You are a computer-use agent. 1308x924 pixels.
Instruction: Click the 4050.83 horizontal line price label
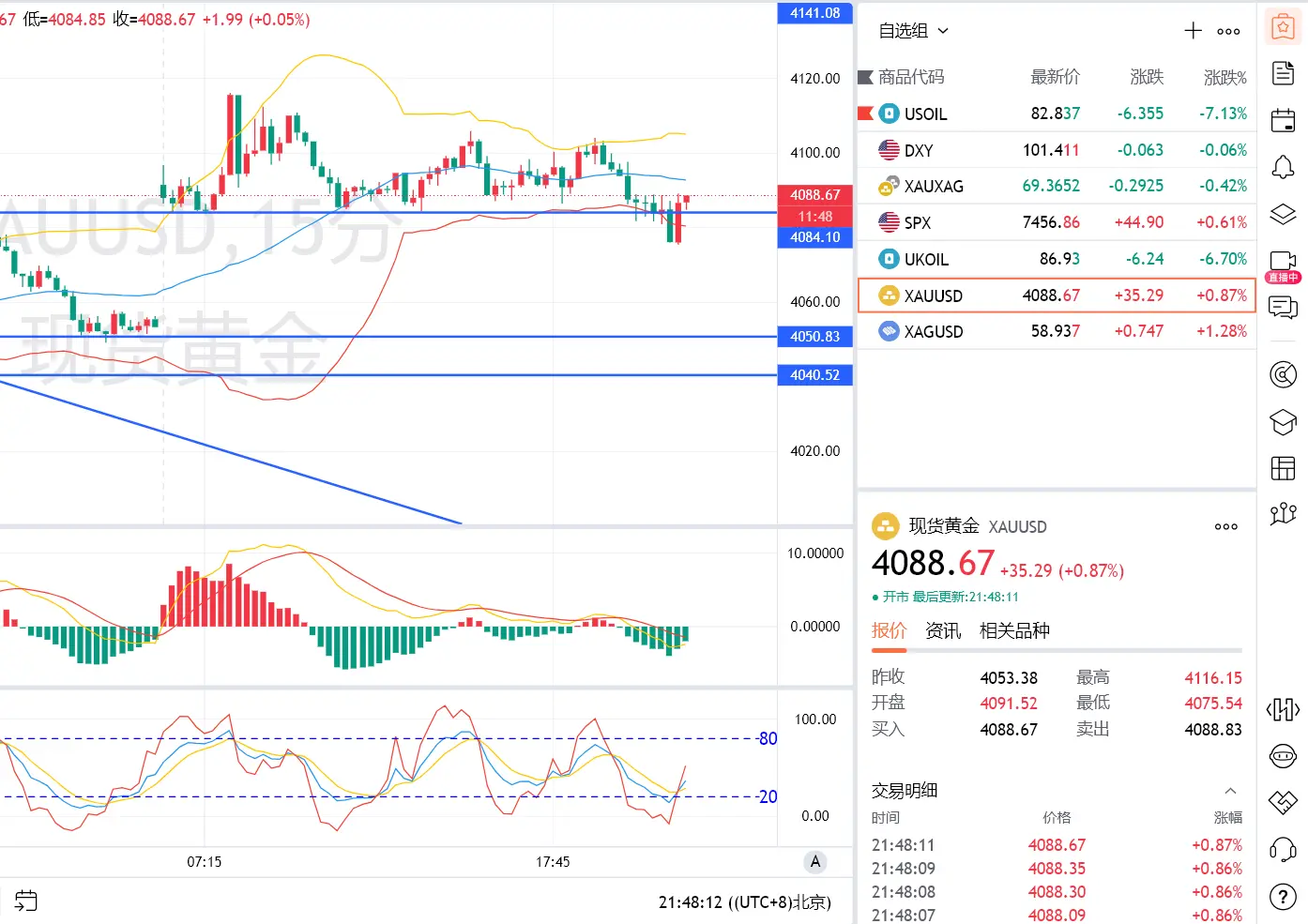point(815,337)
